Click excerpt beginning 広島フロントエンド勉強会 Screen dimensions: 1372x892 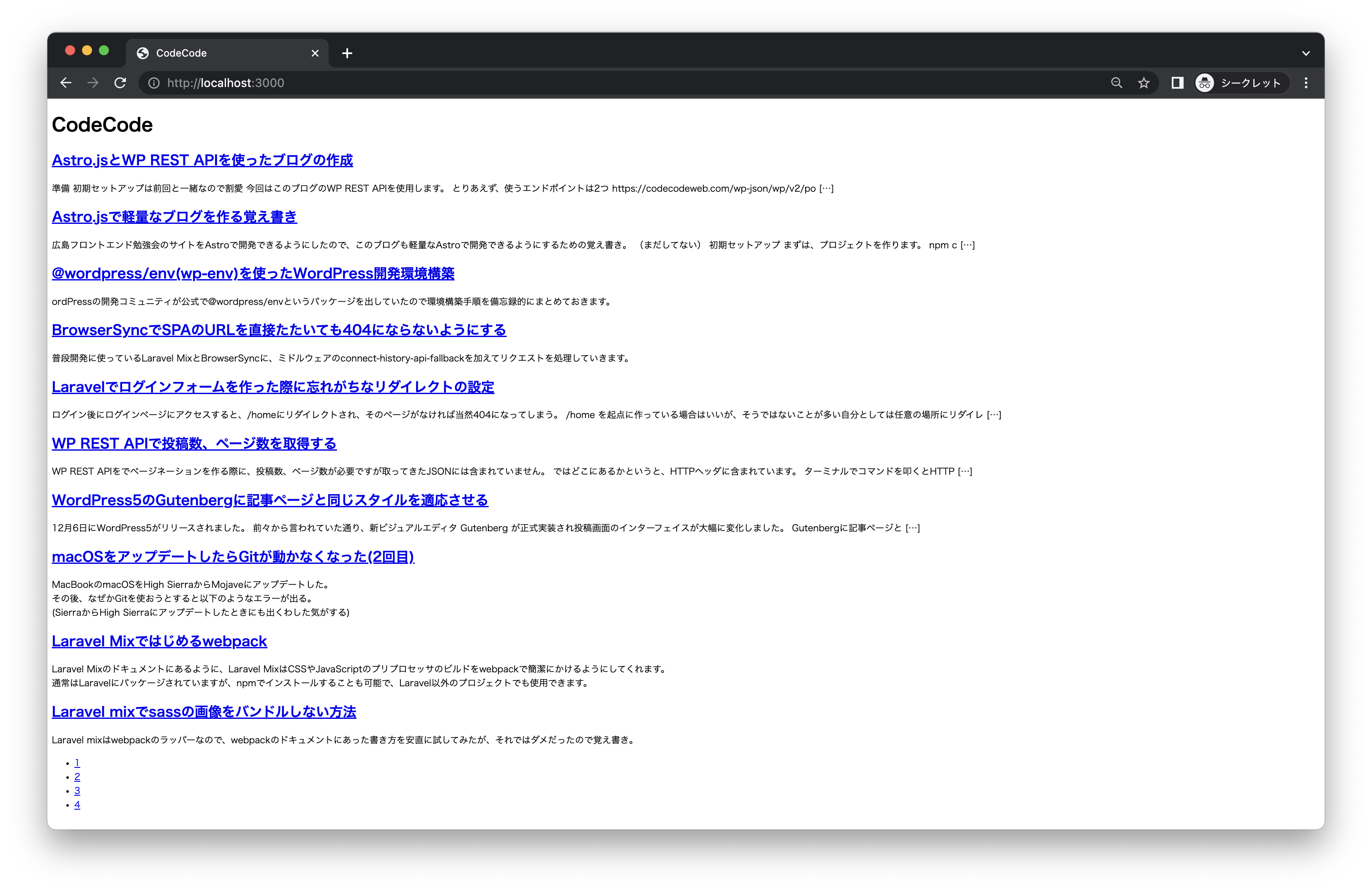click(513, 245)
